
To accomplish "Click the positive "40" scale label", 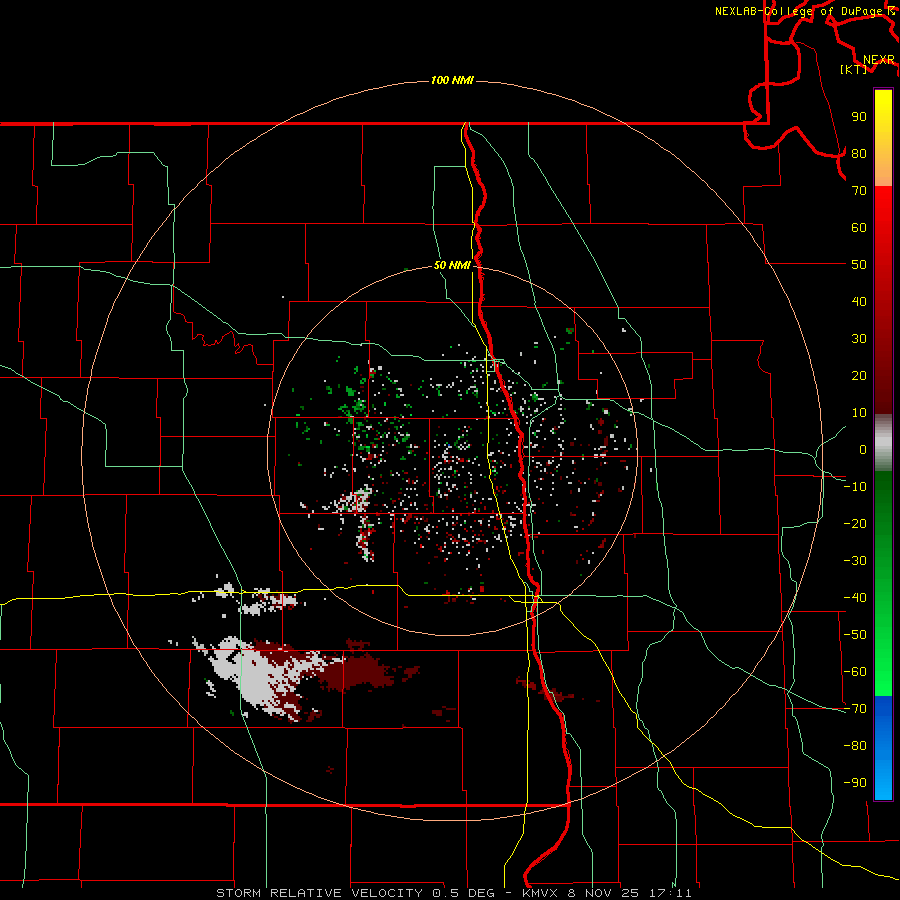I will click(x=859, y=301).
